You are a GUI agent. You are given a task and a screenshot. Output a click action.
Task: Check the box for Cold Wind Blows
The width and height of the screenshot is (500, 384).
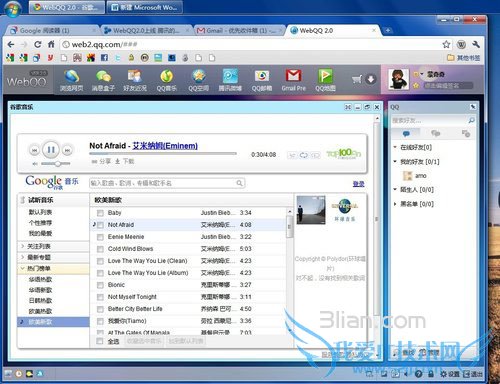click(x=100, y=249)
